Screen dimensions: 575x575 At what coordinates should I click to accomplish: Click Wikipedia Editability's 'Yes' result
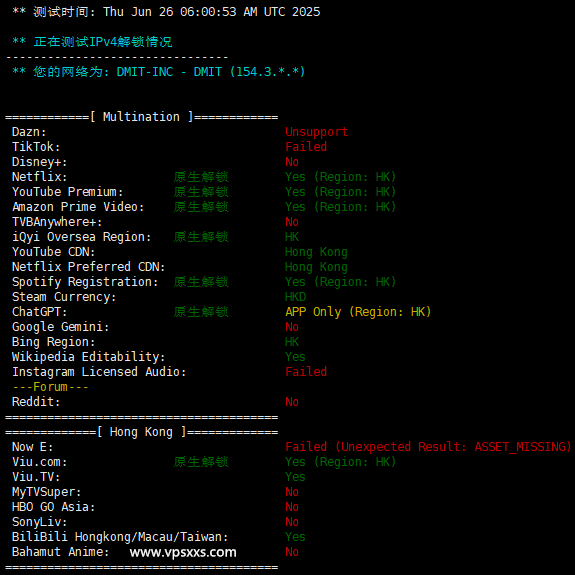coord(295,357)
